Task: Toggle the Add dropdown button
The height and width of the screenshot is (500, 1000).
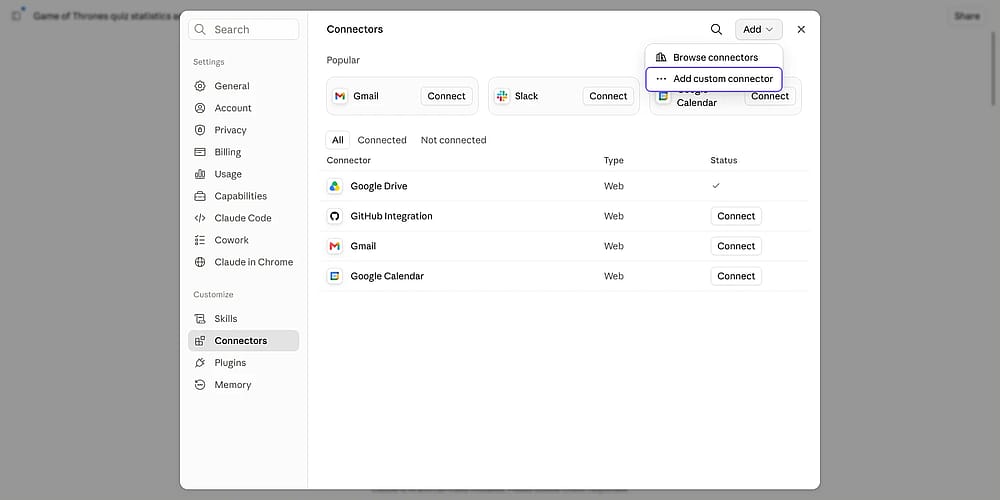Action: click(x=758, y=29)
